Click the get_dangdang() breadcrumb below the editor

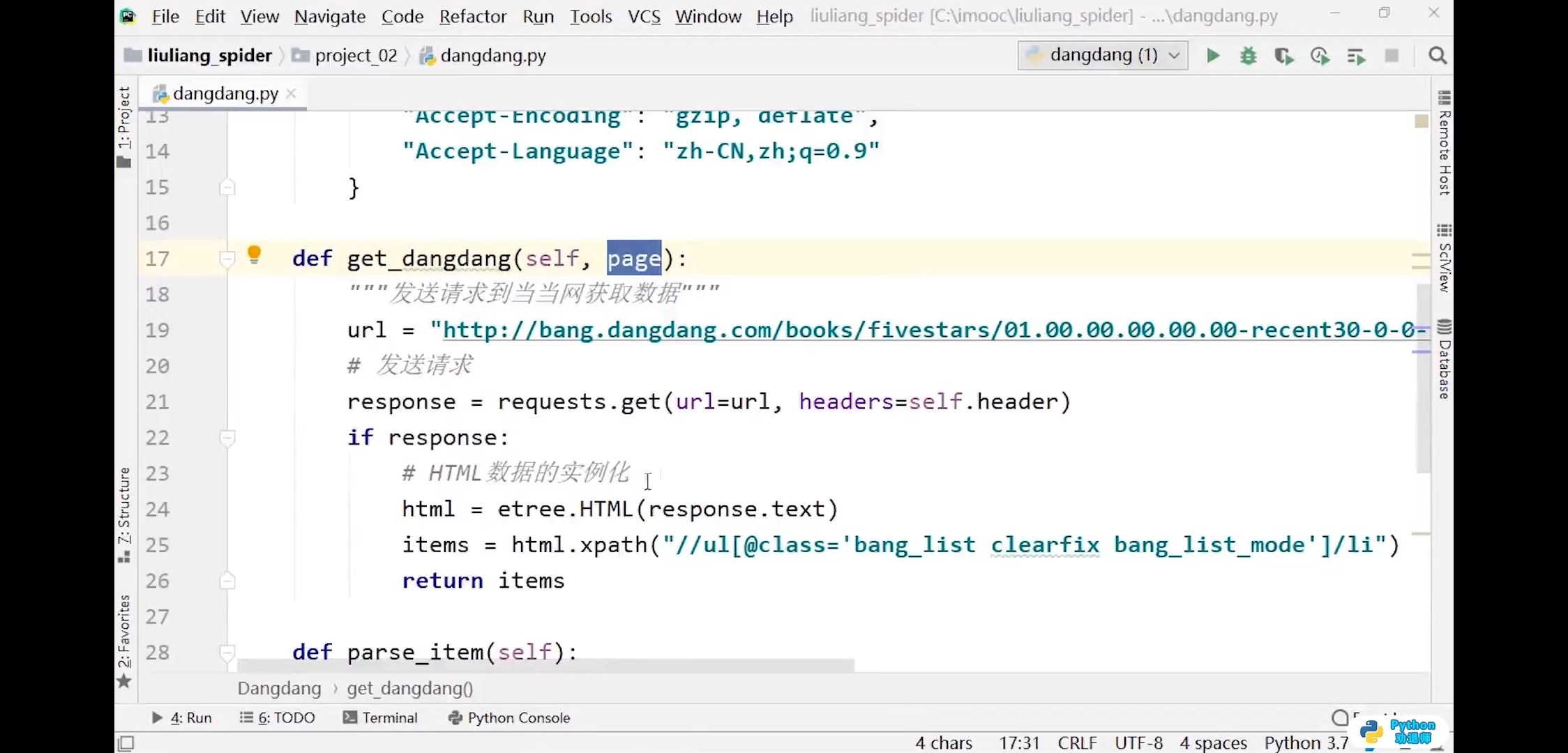409,689
